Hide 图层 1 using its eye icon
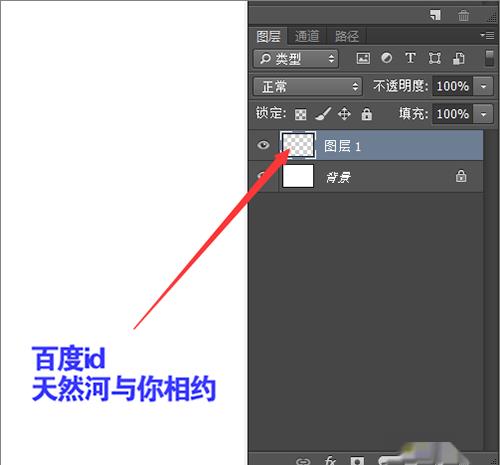The height and width of the screenshot is (465, 500). click(x=263, y=145)
